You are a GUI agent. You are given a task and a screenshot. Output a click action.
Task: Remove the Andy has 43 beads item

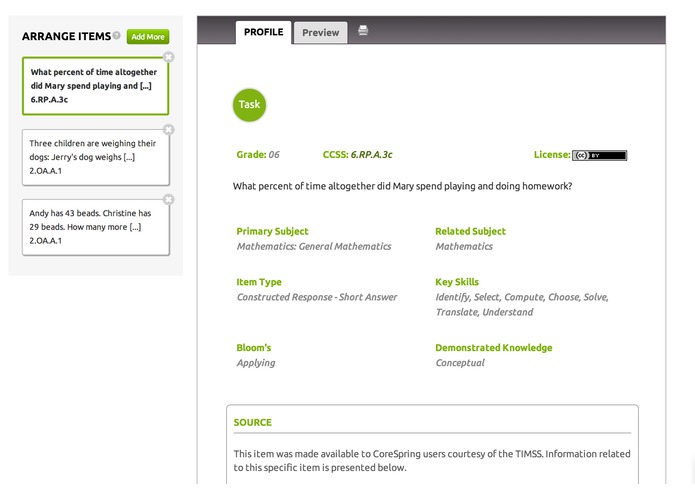[x=168, y=199]
